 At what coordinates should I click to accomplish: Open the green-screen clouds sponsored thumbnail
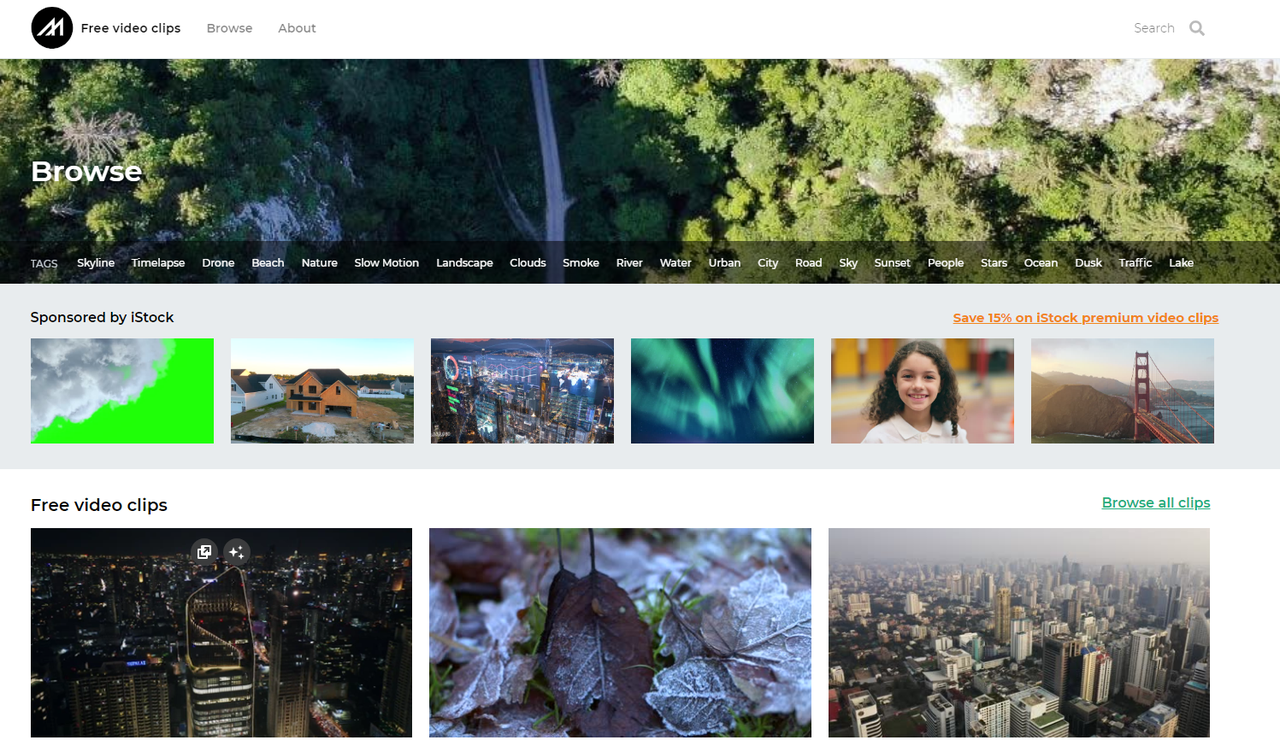pos(121,390)
